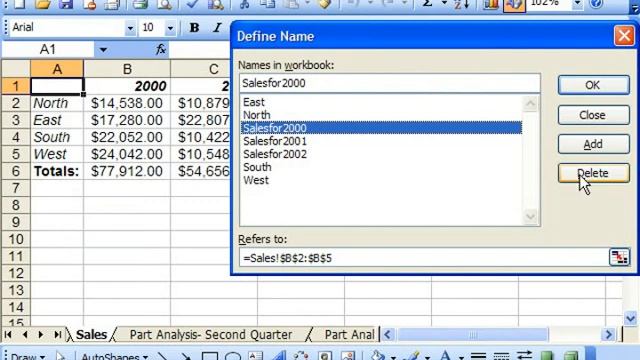Screen dimensions: 640x360
Task: Insert Clip Art from Drawing toolbar
Action: click(x=325, y=356)
